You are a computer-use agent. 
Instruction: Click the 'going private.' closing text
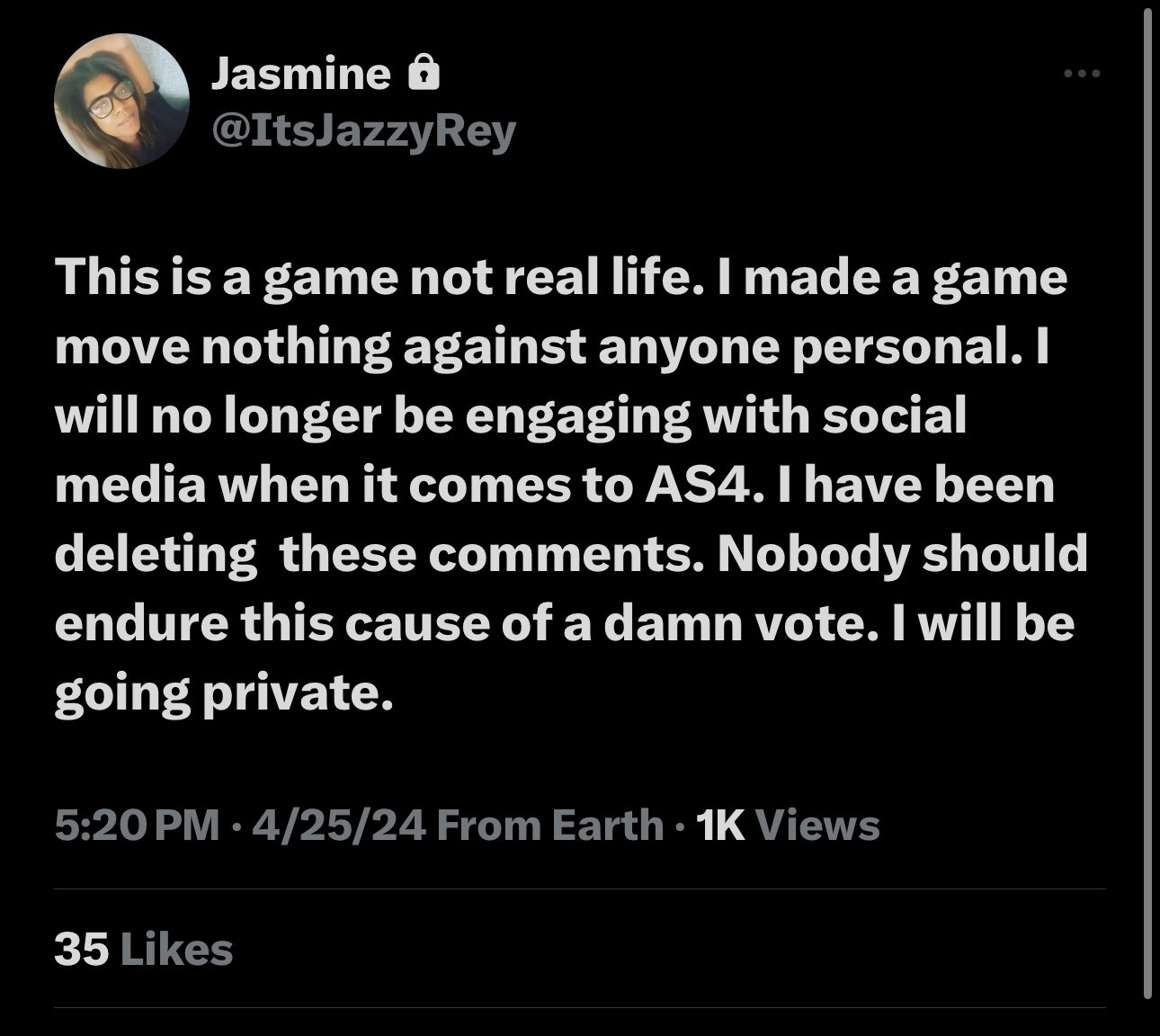[x=224, y=693]
